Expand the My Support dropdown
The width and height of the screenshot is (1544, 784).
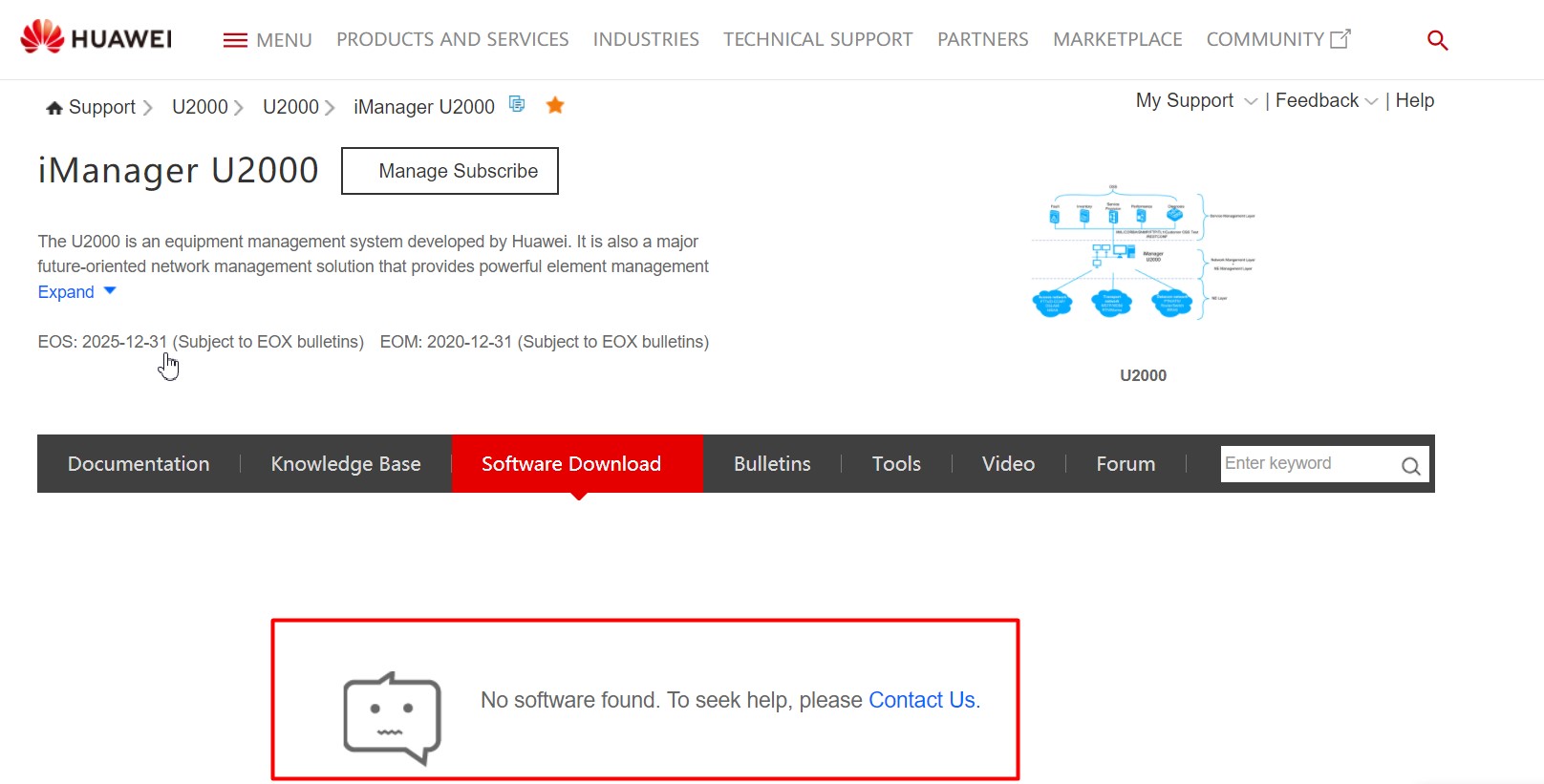pos(1196,100)
